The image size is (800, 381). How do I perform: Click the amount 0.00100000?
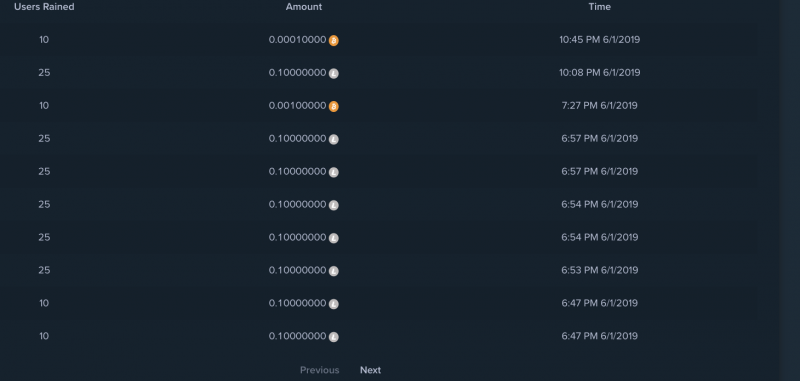pos(297,105)
